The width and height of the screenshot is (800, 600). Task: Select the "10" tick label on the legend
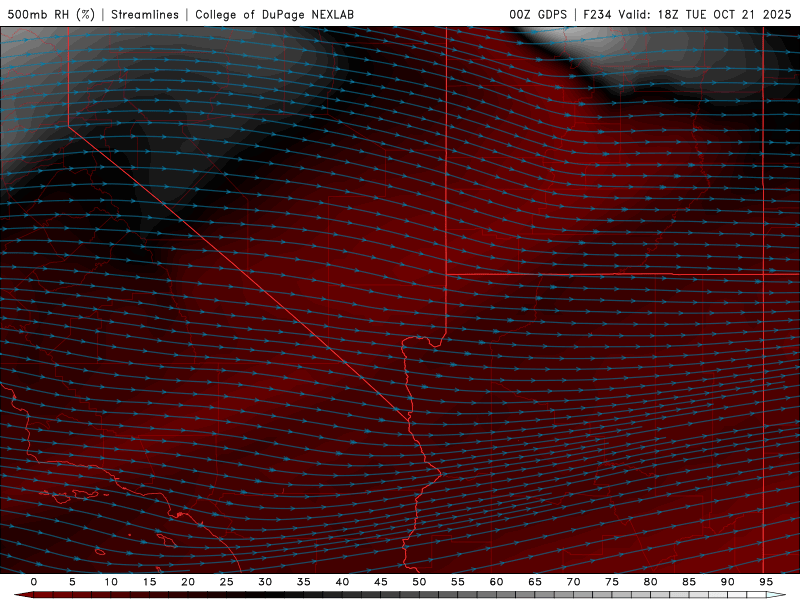tap(111, 582)
